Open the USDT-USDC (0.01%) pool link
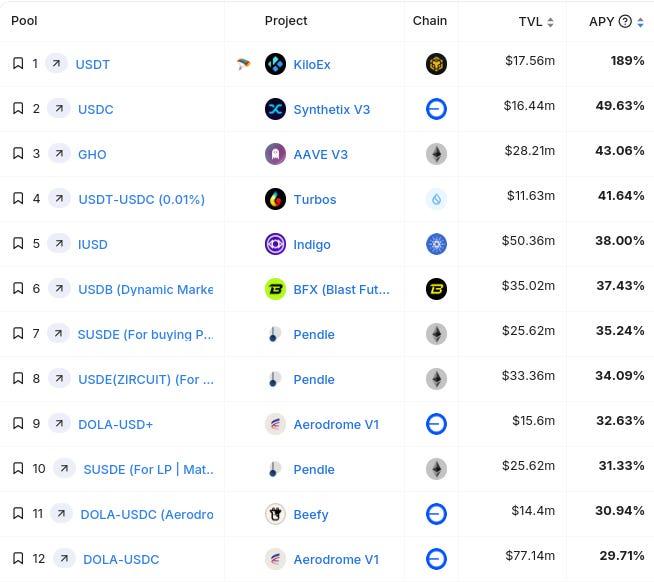This screenshot has height=582, width=654. click(141, 199)
